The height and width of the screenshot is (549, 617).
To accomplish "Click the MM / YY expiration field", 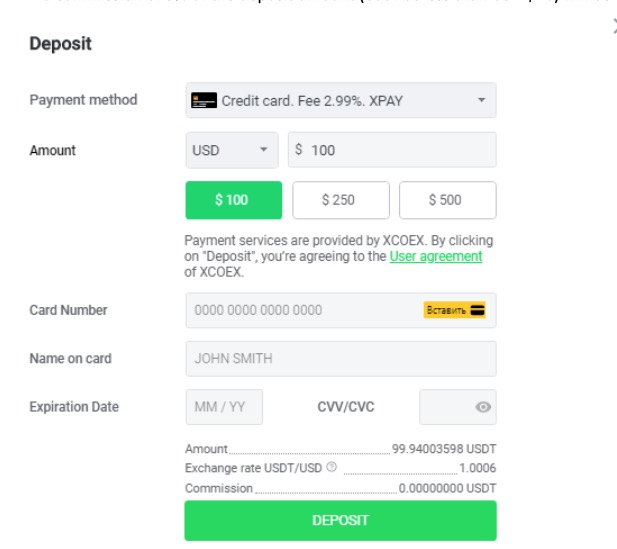I will [224, 407].
